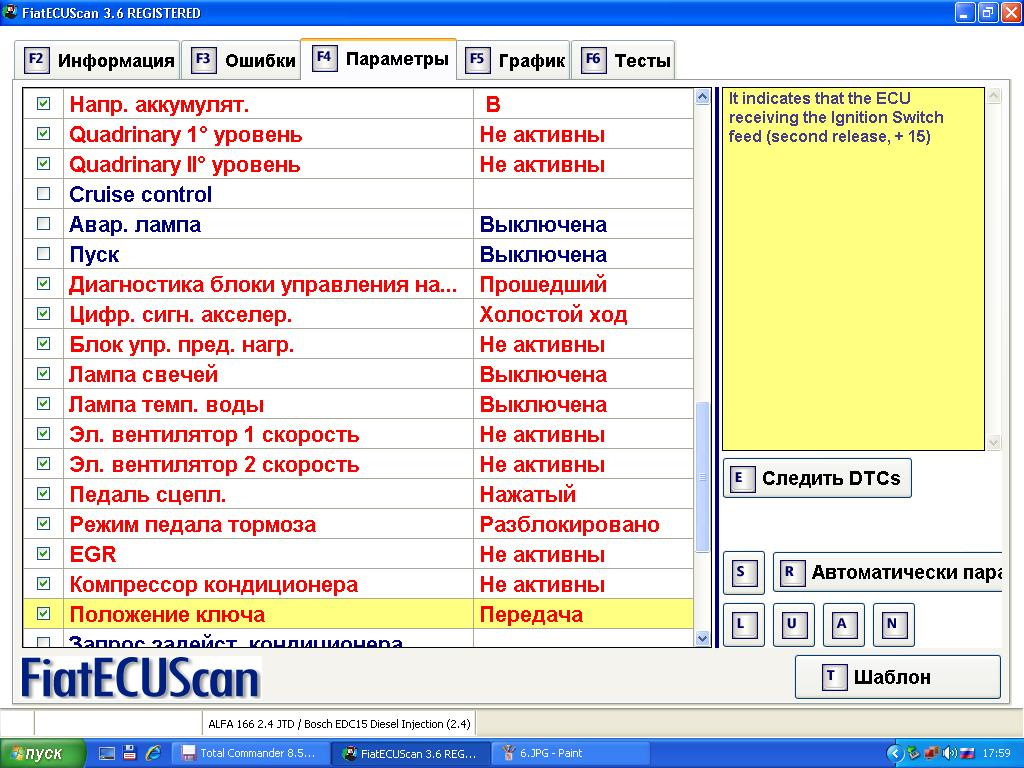Click the volume speaker tray icon
Viewport: 1024px width, 768px height.
click(950, 753)
